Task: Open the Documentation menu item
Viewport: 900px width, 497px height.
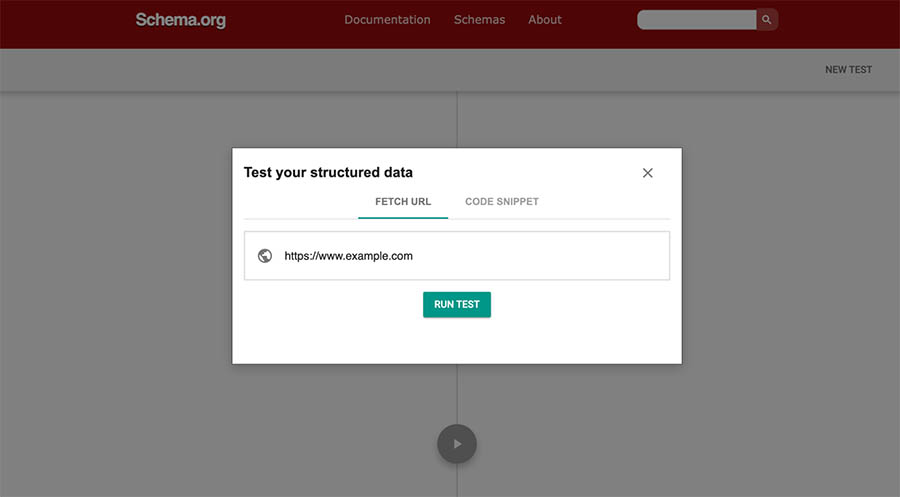Action: [x=387, y=20]
